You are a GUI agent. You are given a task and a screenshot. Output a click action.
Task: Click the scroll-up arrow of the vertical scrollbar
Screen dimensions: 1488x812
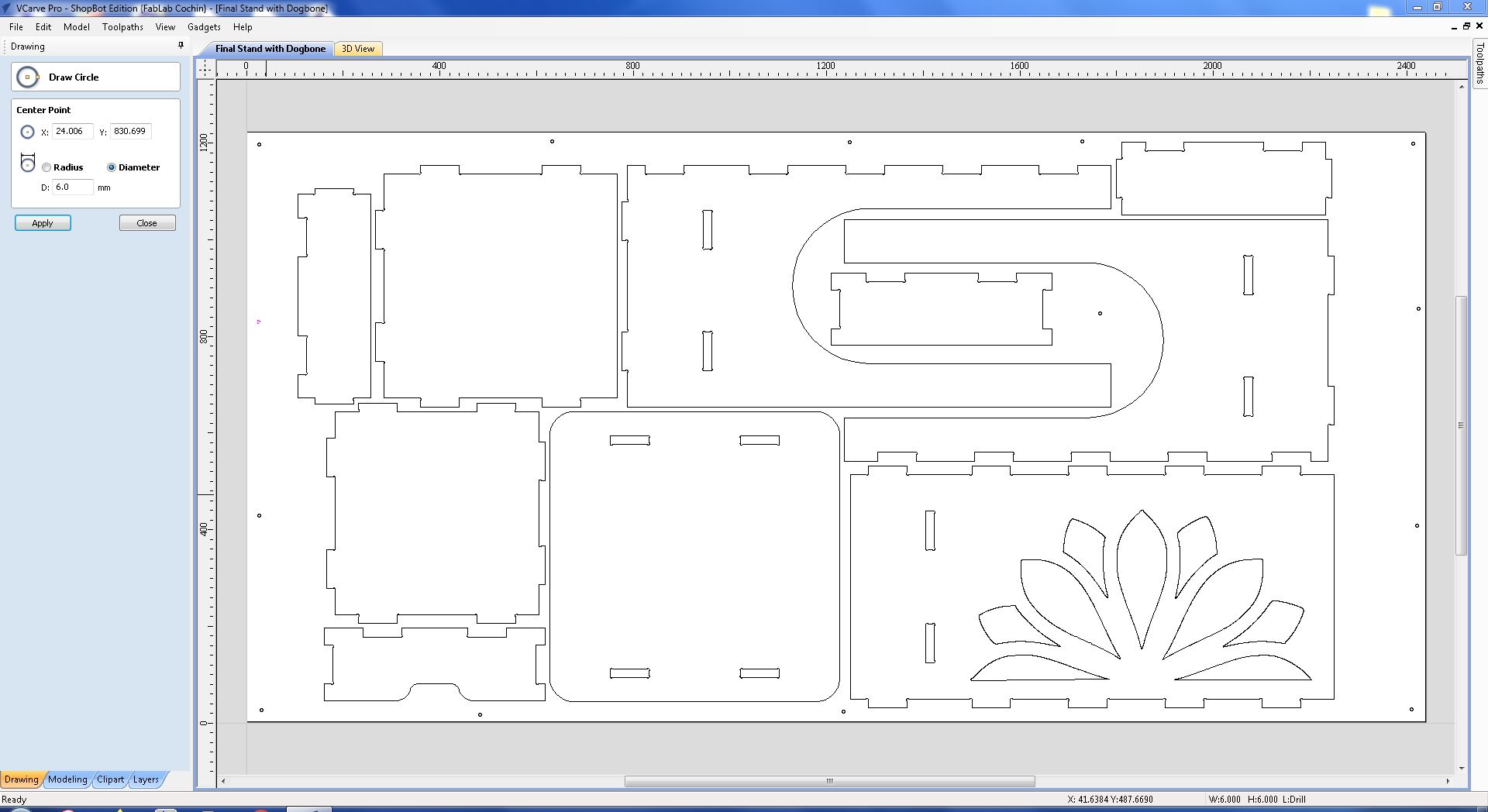pyautogui.click(x=1461, y=87)
